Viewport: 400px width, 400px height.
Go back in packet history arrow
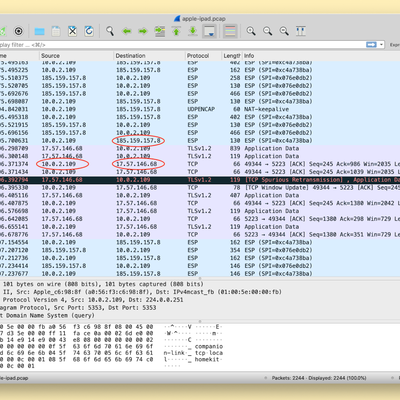click(x=127, y=31)
